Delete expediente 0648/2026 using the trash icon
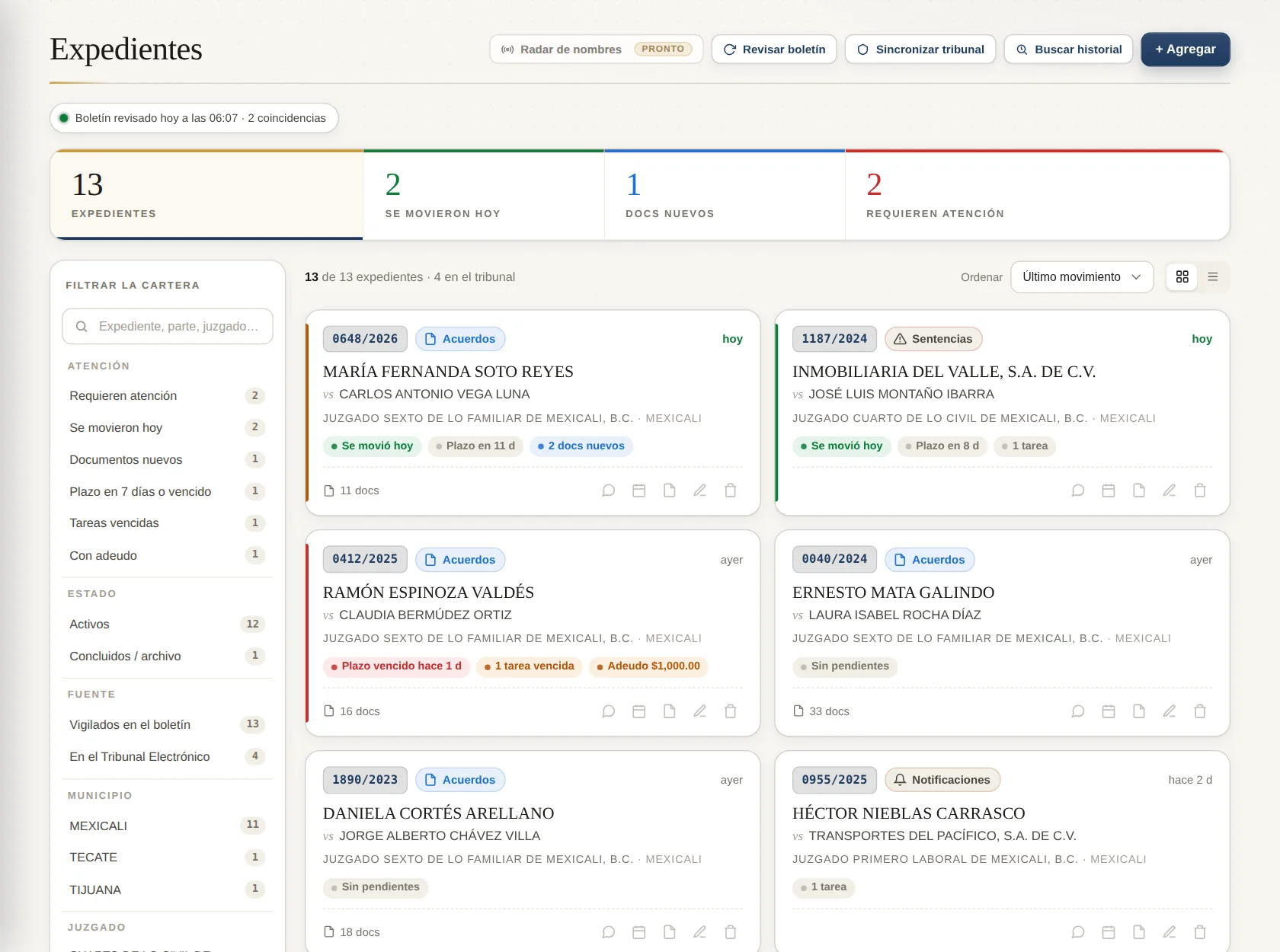 730,490
